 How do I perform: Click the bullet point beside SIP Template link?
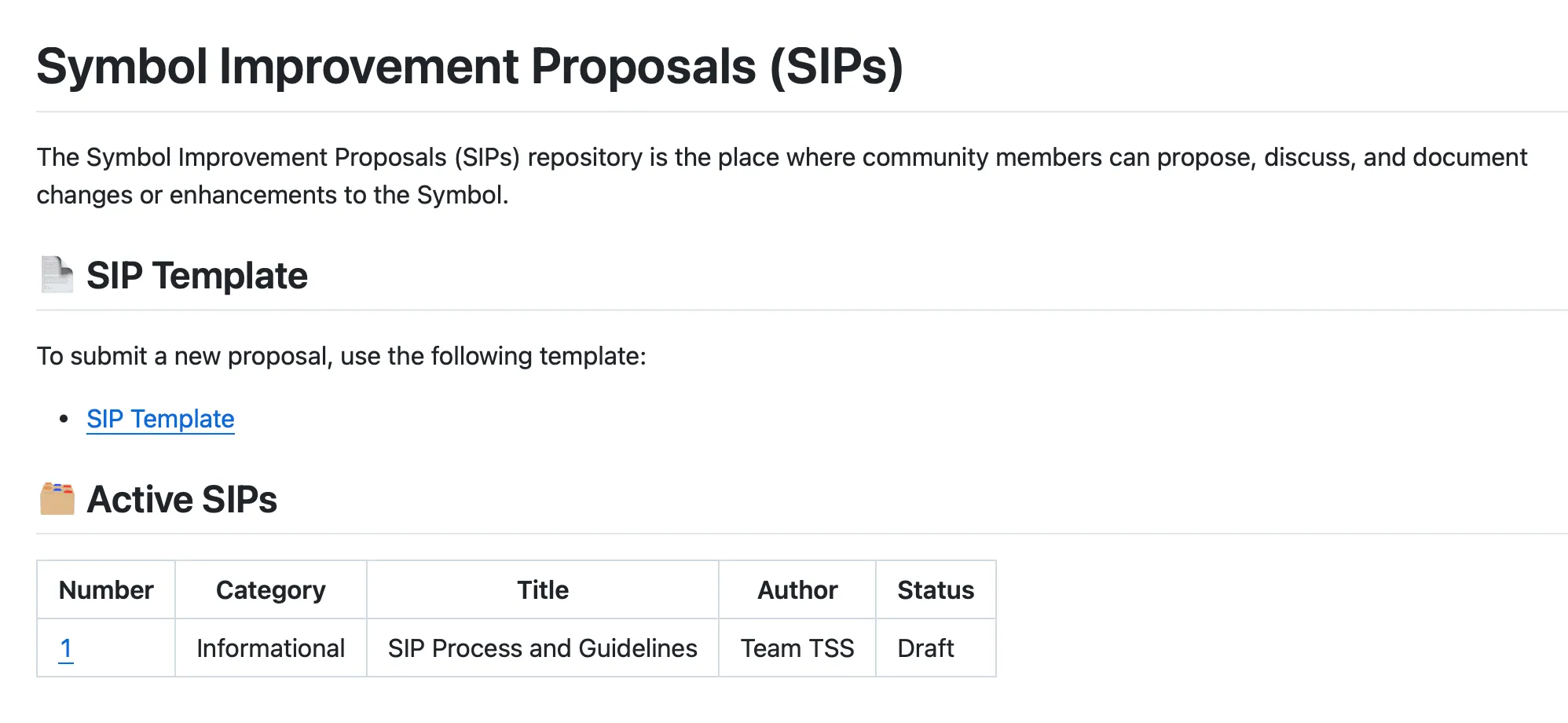[64, 419]
